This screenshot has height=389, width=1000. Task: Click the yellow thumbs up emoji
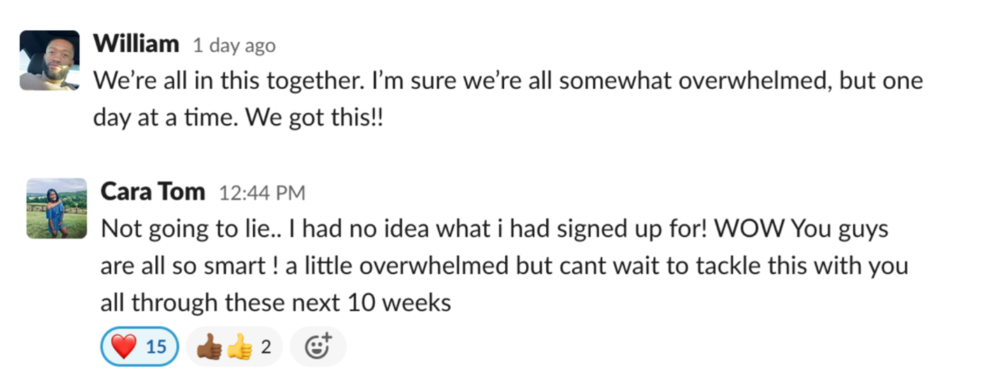pos(240,348)
